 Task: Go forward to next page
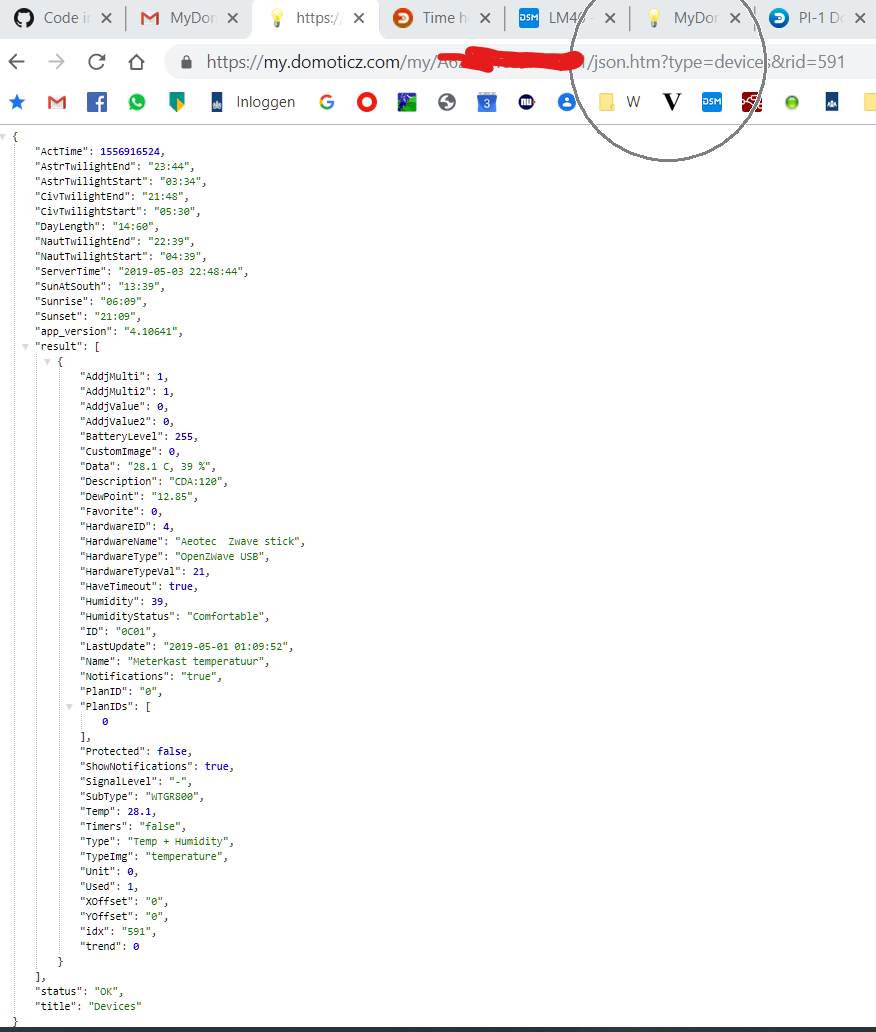(57, 62)
